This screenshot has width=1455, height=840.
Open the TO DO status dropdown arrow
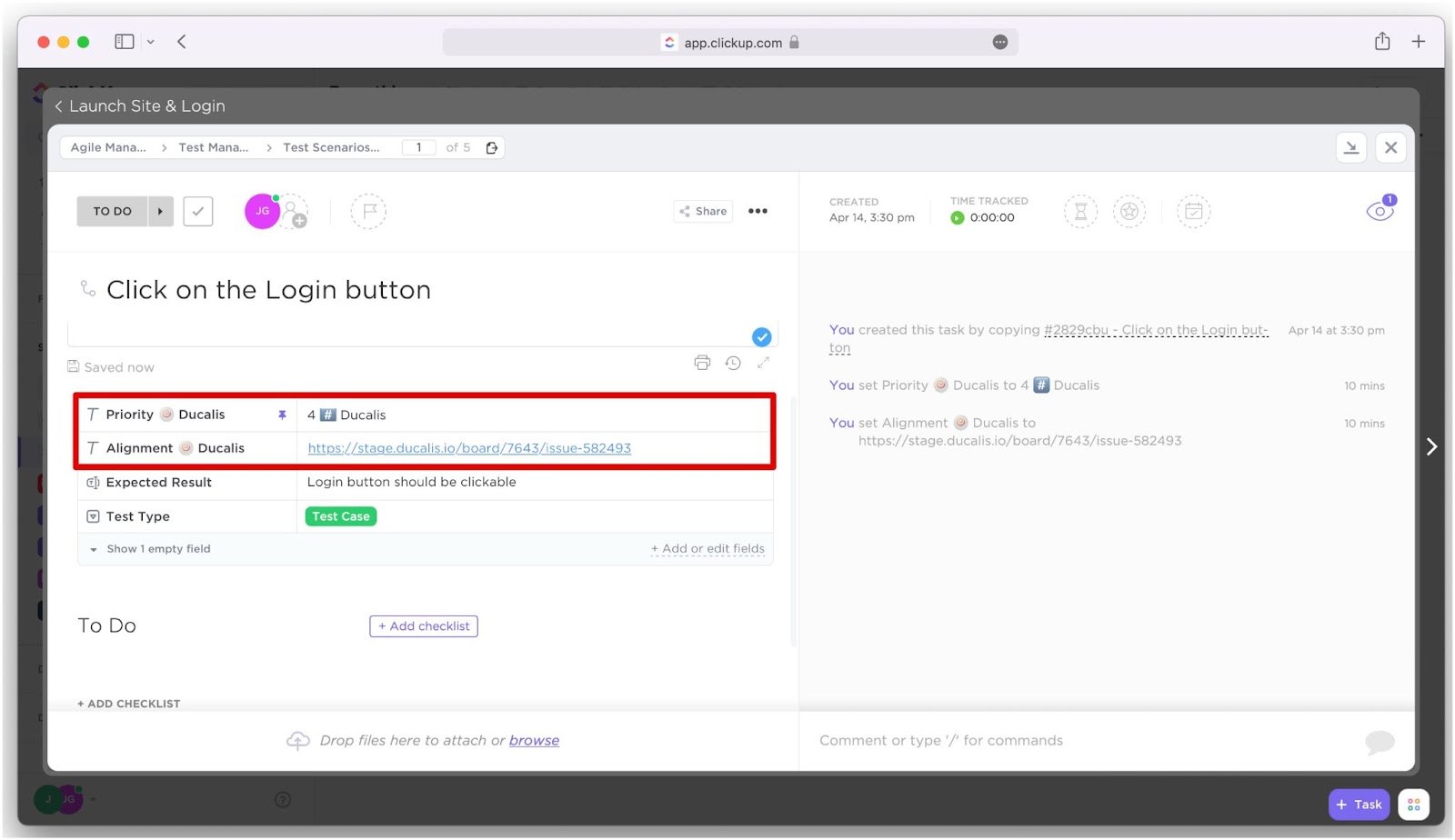tap(160, 211)
